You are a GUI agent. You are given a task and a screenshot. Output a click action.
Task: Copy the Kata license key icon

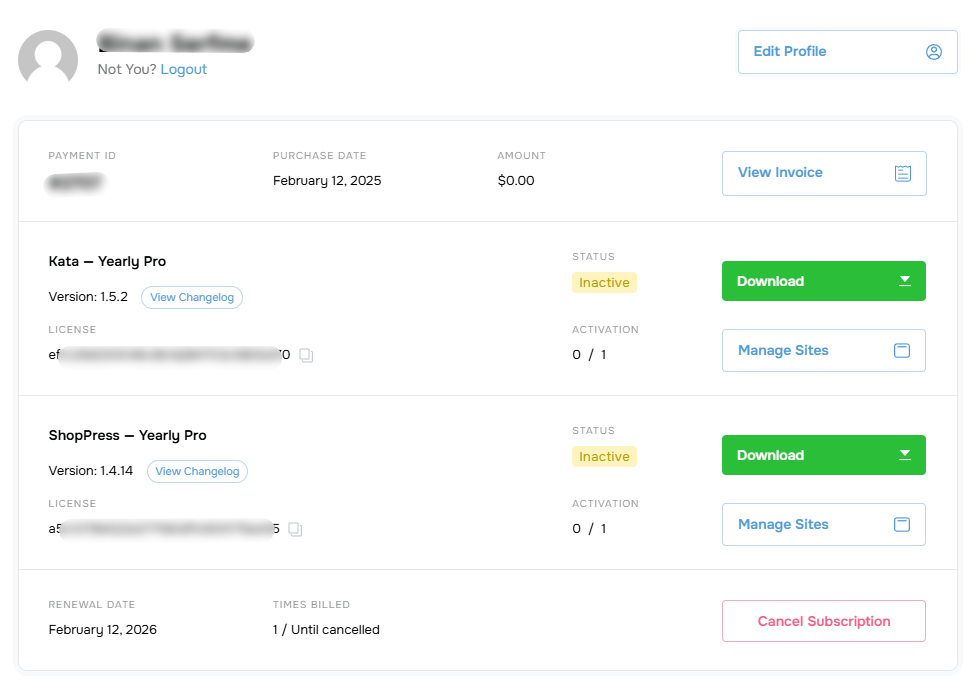click(x=306, y=355)
